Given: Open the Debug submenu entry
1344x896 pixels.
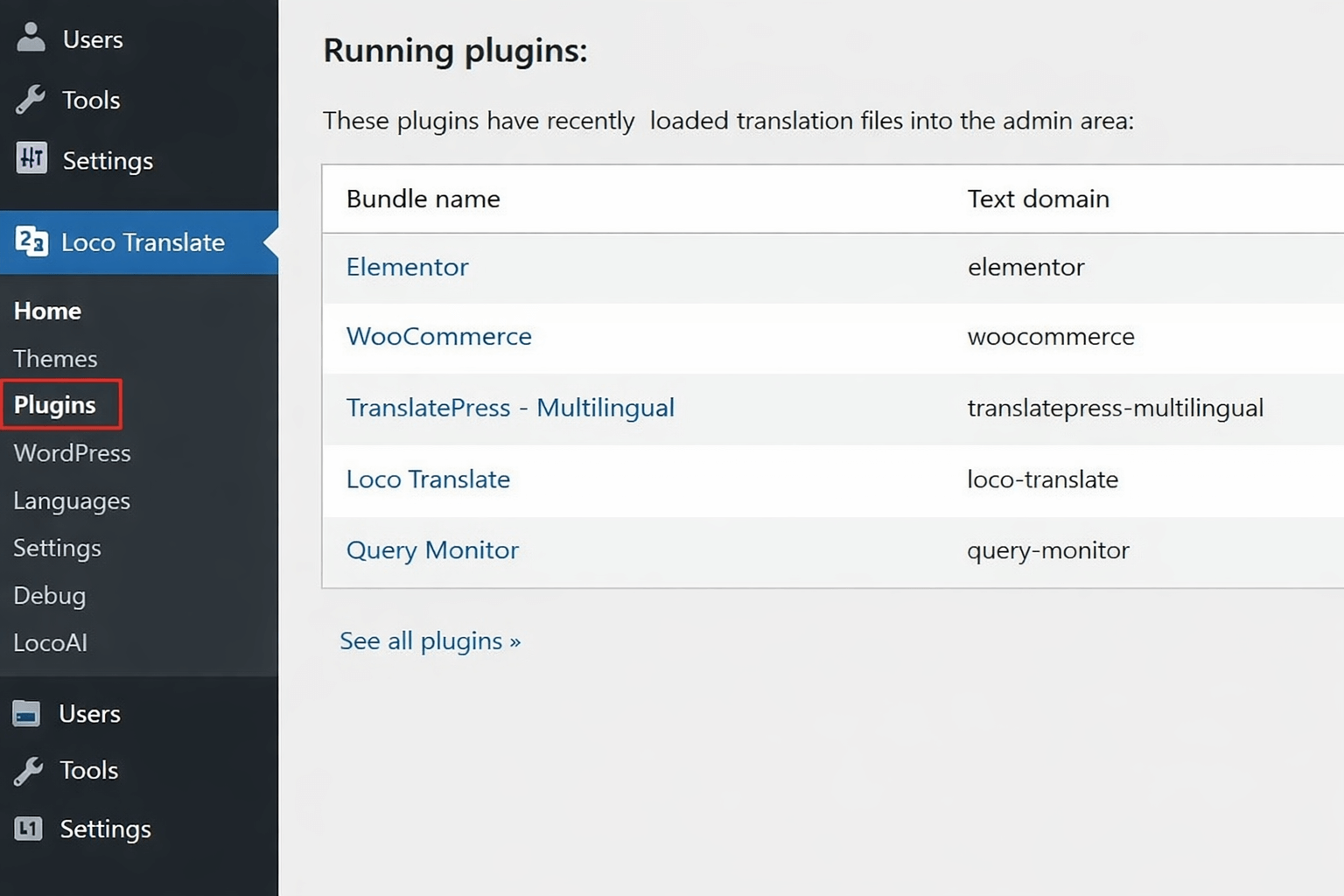Looking at the screenshot, I should 49,596.
